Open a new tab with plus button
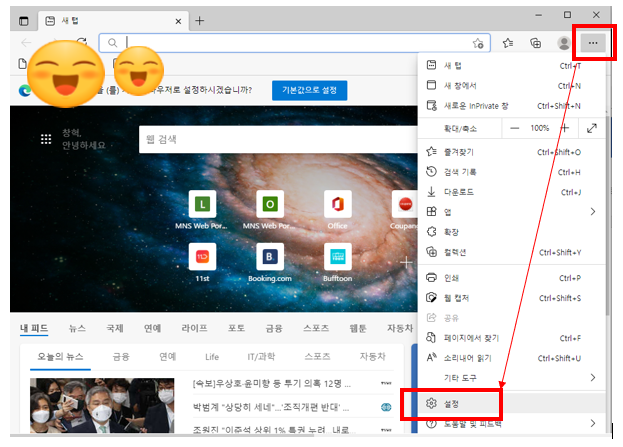 199,21
